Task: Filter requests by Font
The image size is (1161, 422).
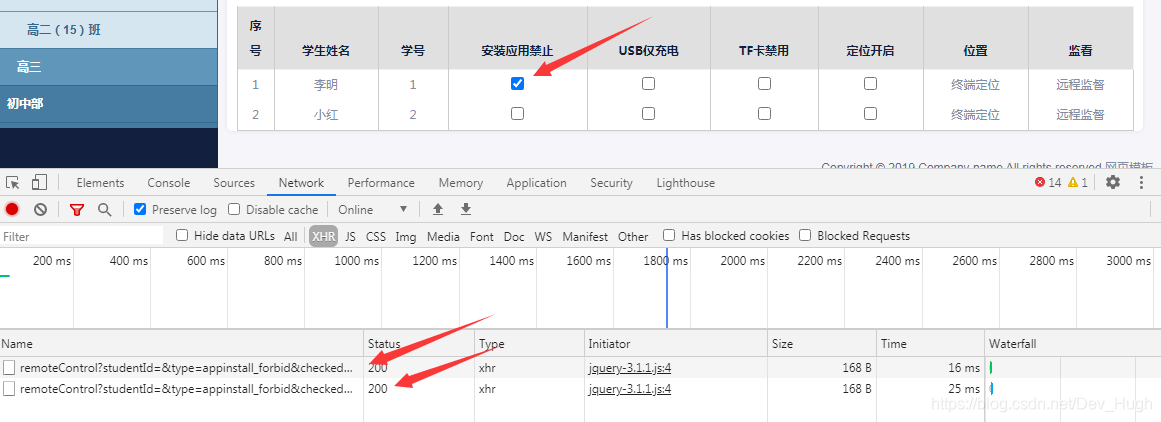Action: (x=481, y=237)
